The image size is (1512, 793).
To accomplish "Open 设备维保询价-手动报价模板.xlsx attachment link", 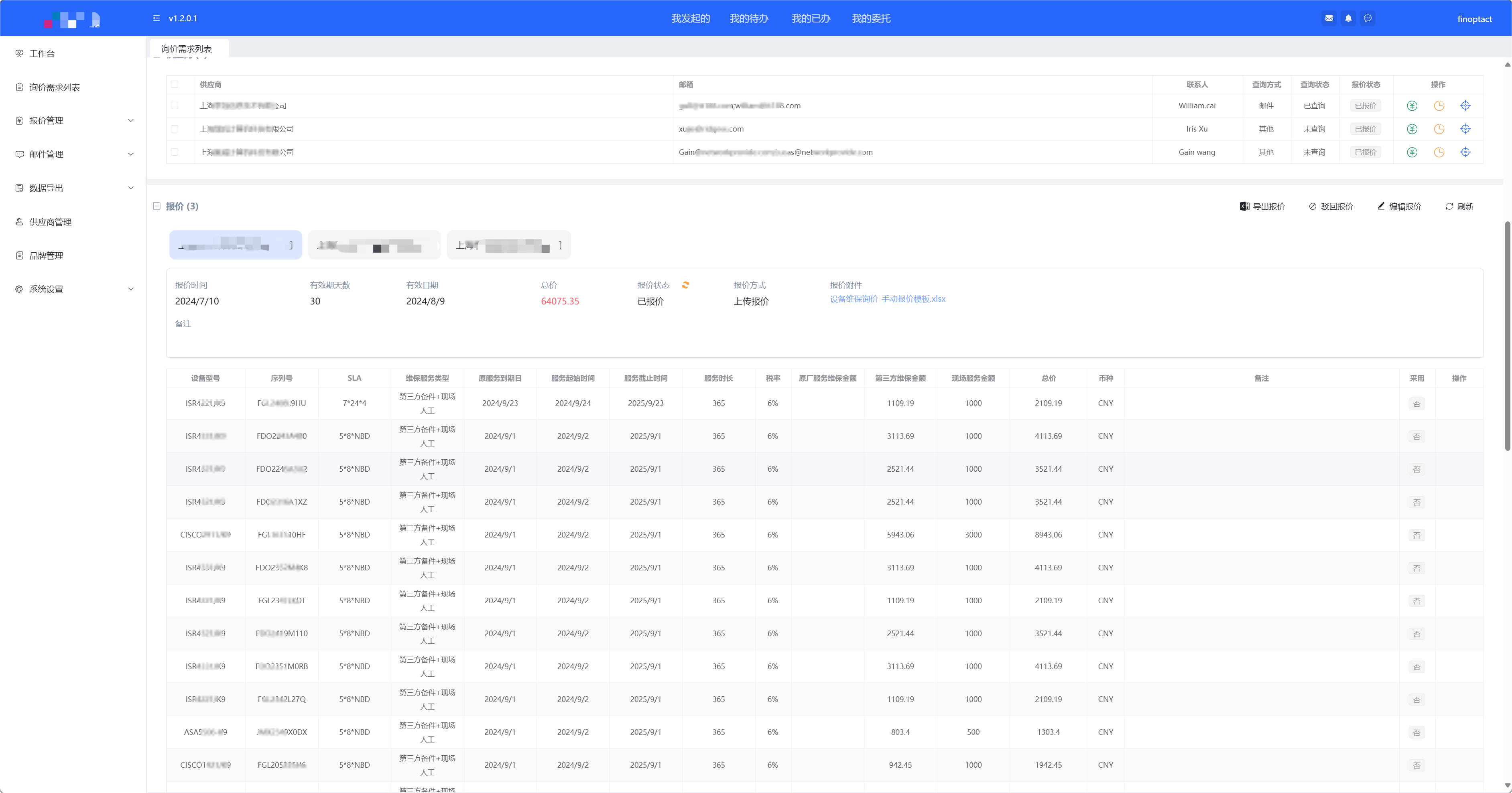I will (887, 299).
